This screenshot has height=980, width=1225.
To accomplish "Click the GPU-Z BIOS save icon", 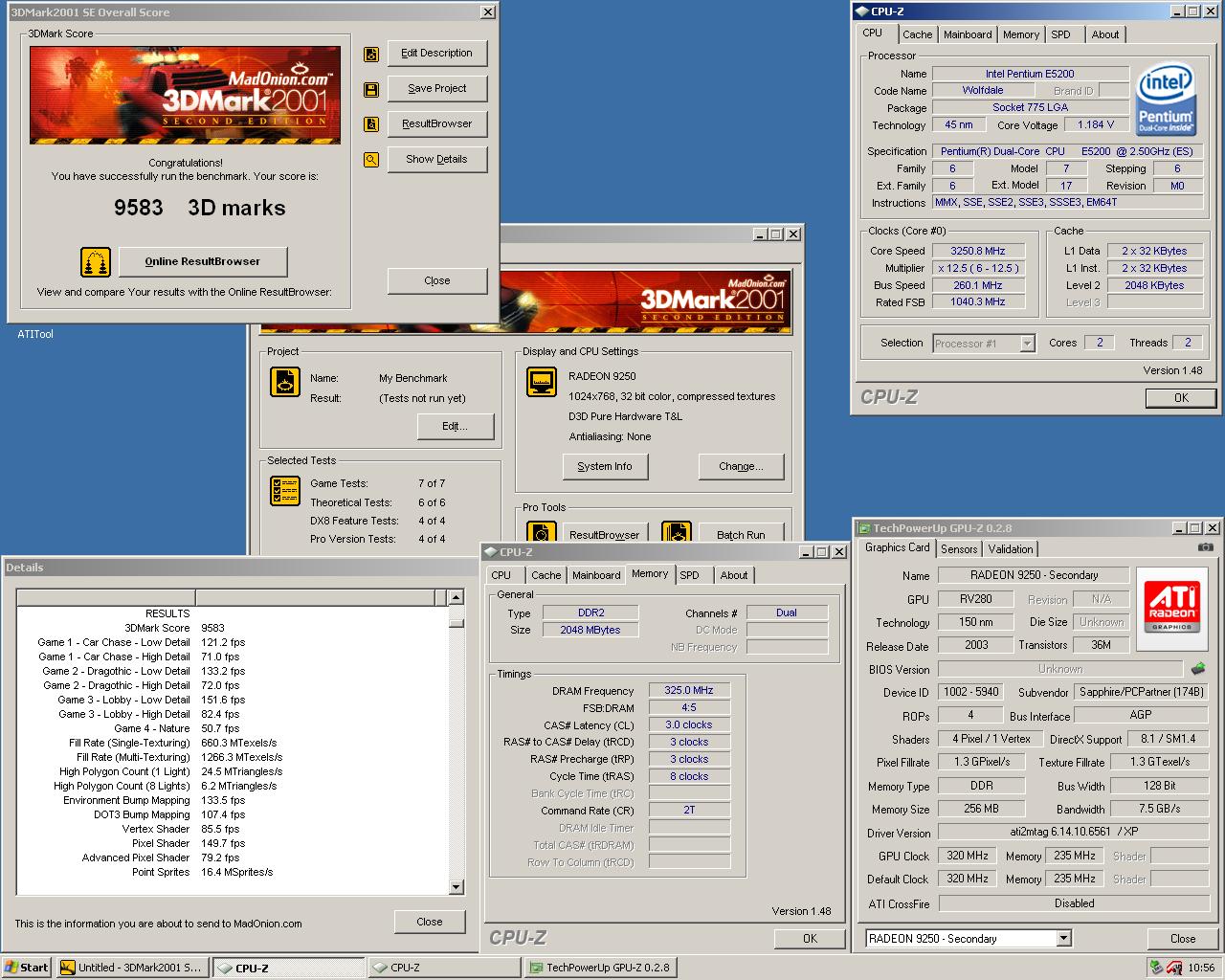I will [x=1197, y=669].
